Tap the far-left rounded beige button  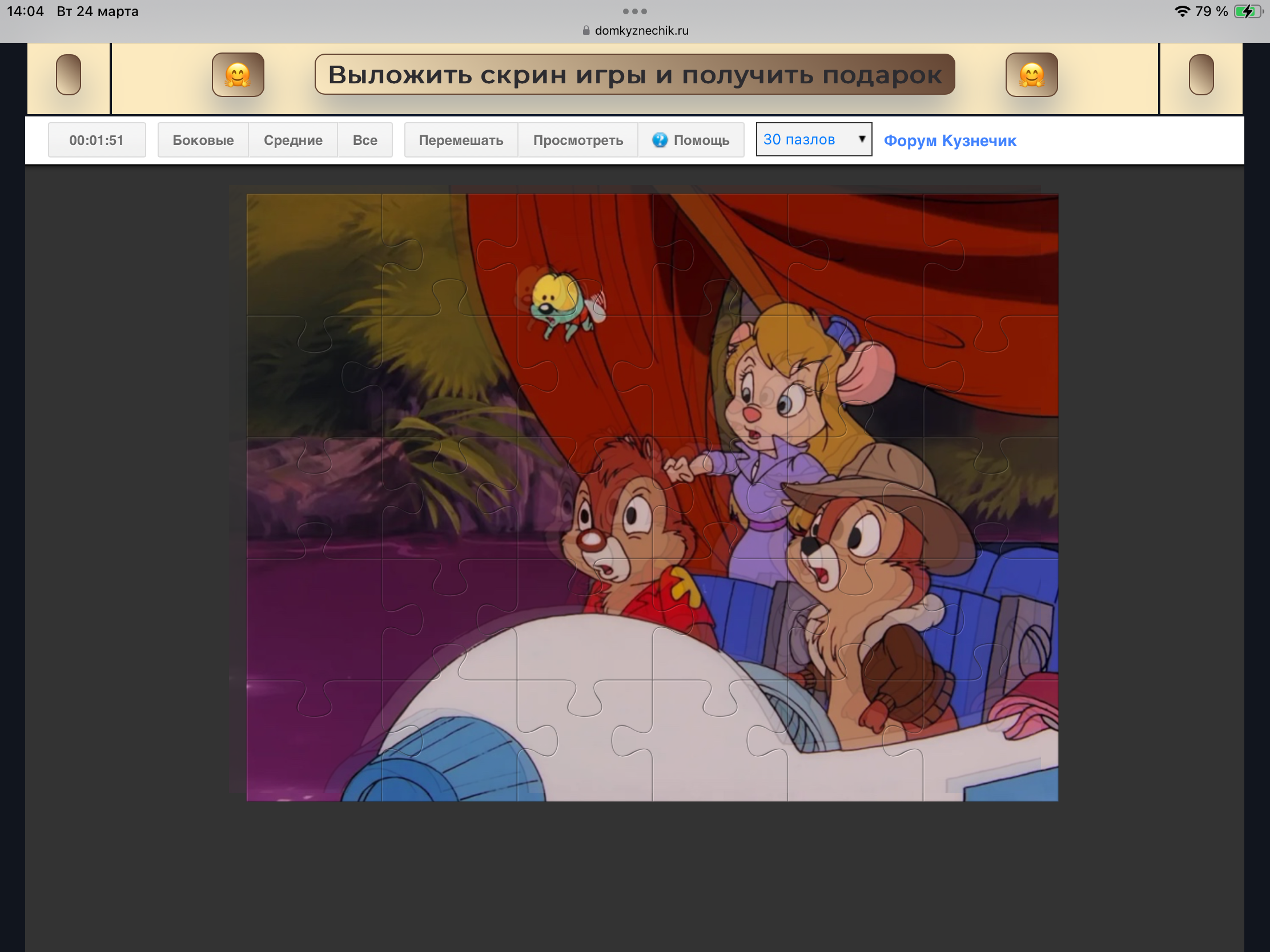coord(69,75)
